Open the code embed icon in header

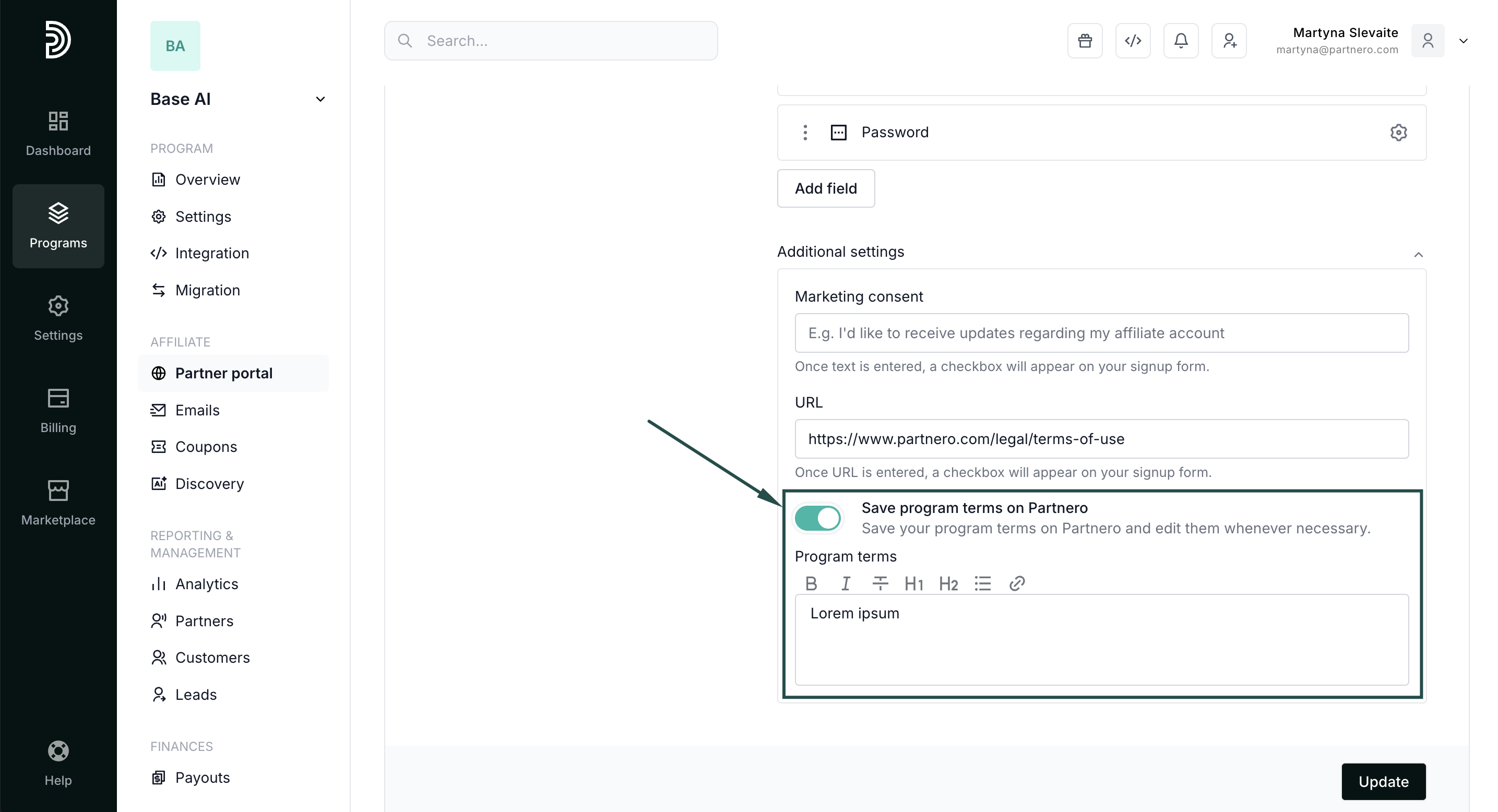pos(1133,41)
